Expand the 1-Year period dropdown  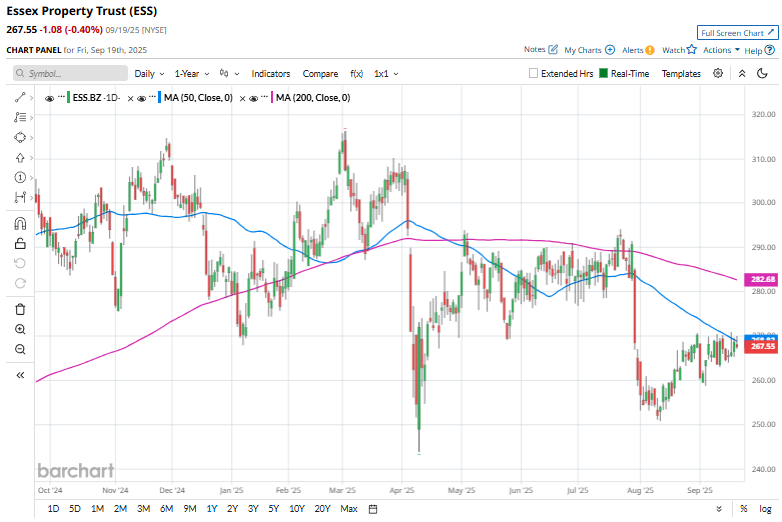[192, 74]
